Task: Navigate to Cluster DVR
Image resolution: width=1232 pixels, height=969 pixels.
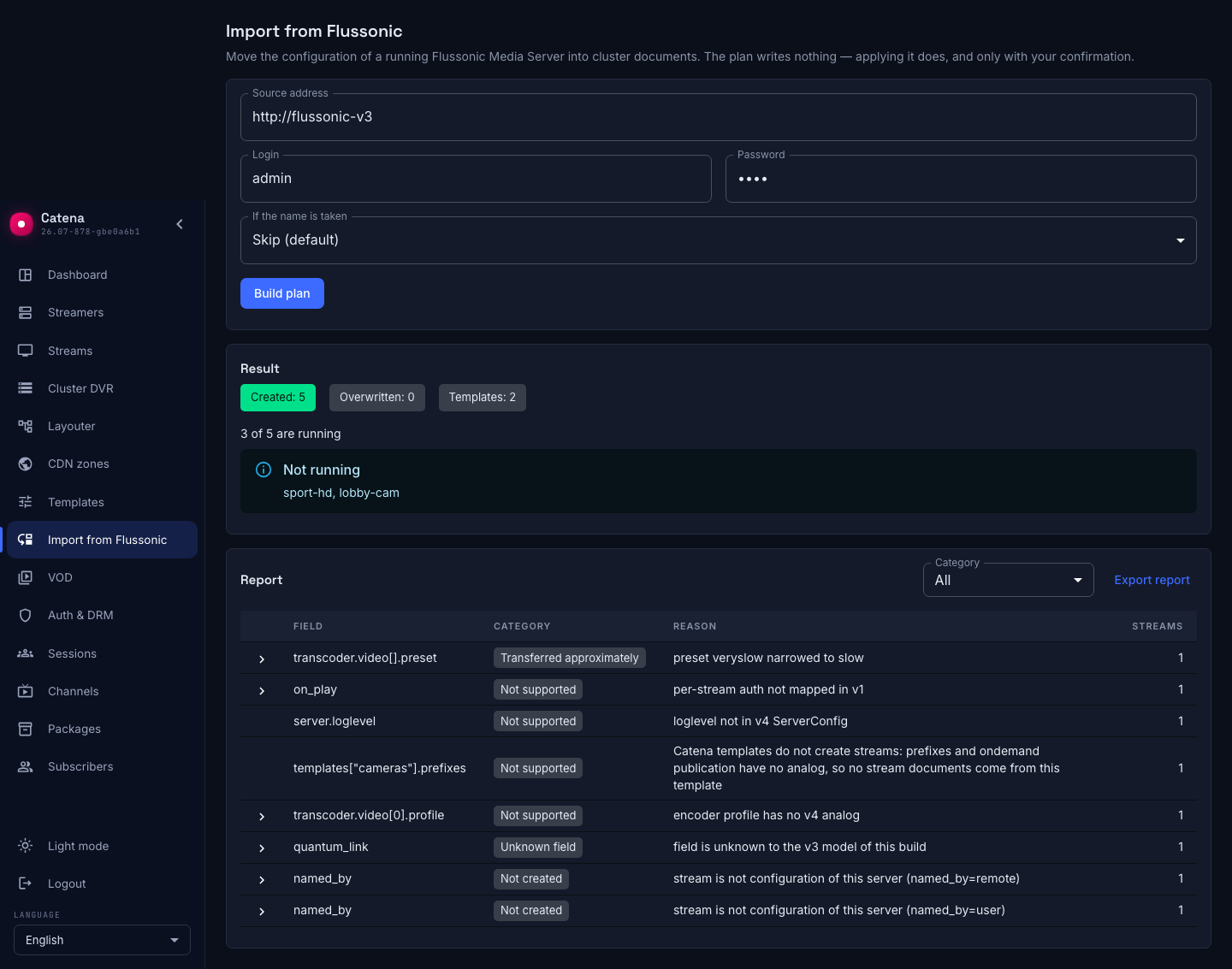Action: pyautogui.click(x=103, y=388)
